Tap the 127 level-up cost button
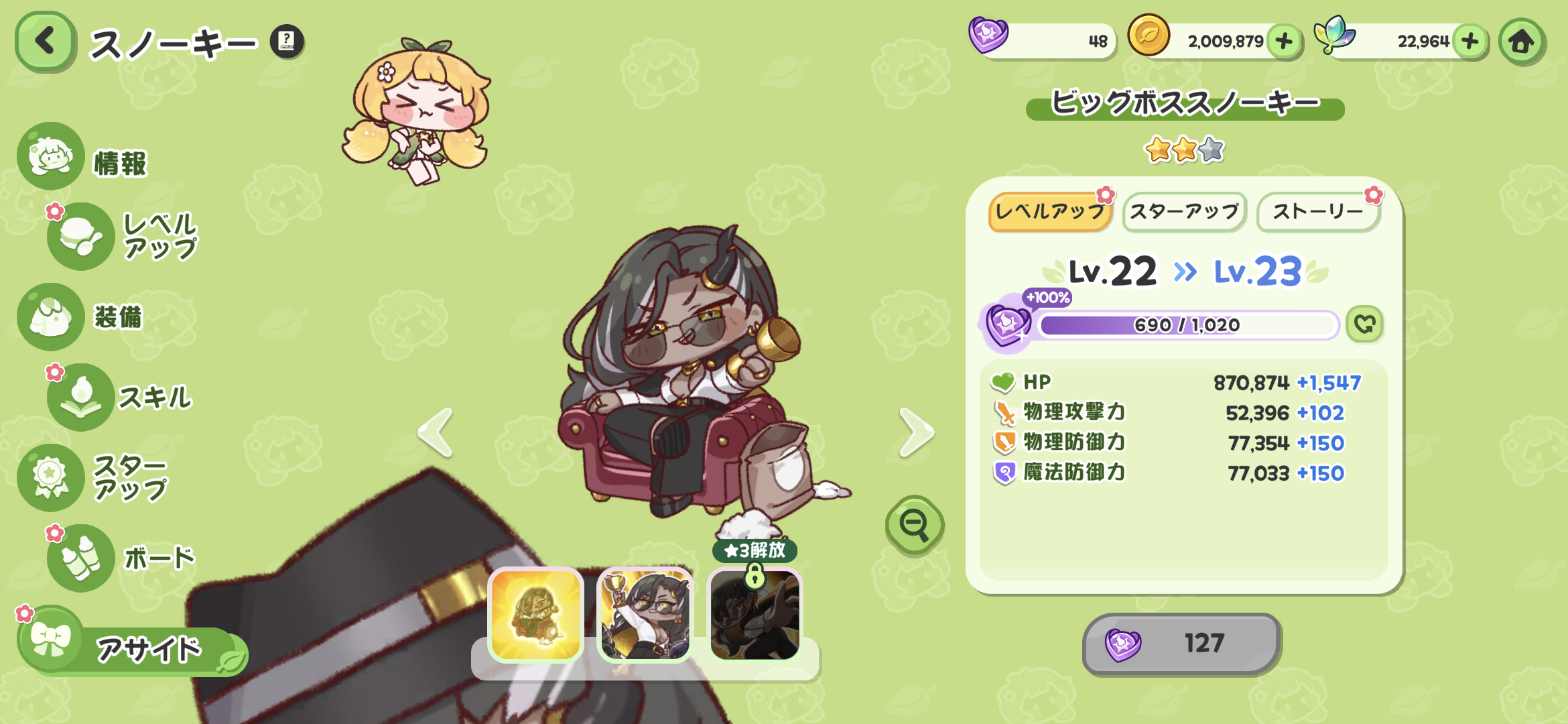 click(x=1182, y=644)
